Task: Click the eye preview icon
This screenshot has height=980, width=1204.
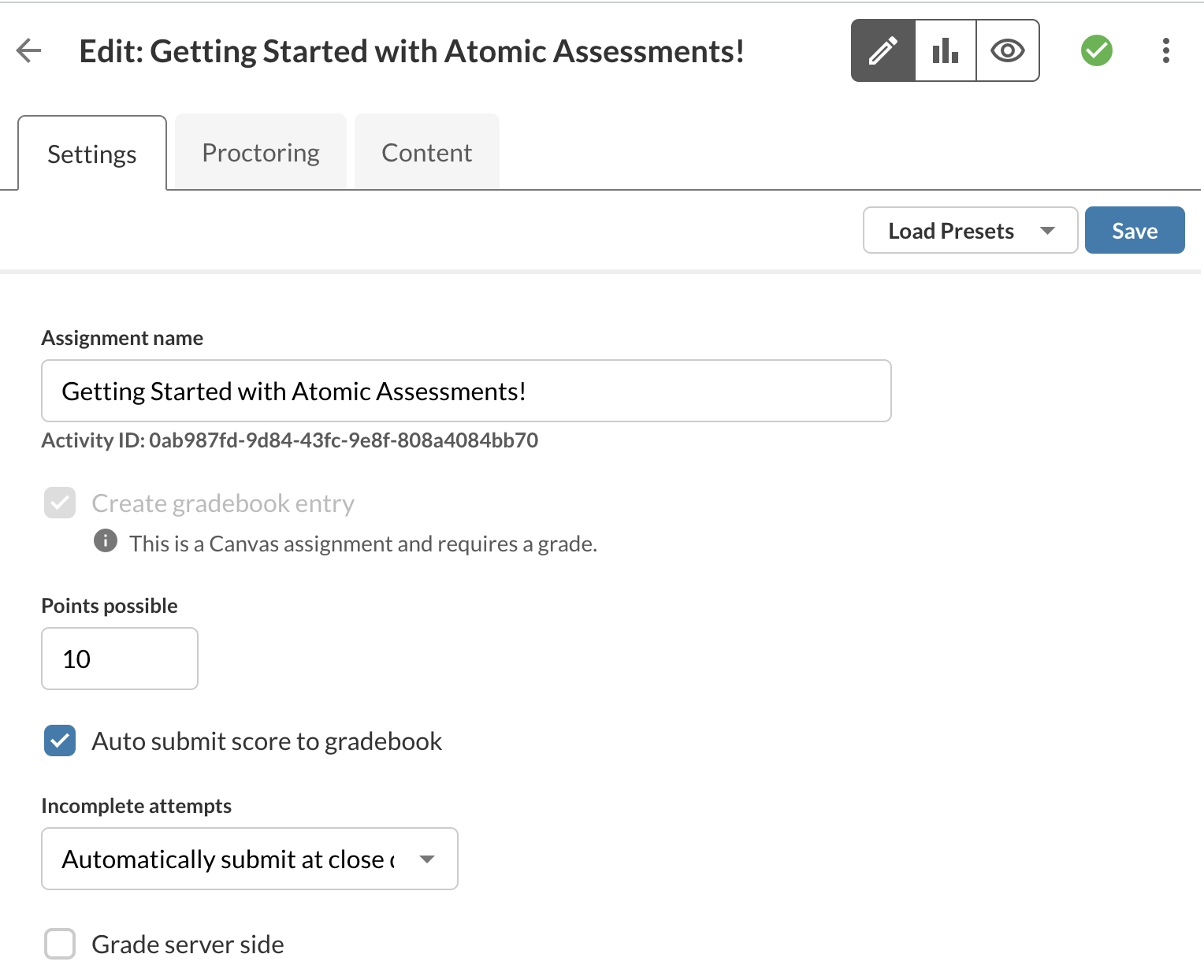Action: (1008, 50)
